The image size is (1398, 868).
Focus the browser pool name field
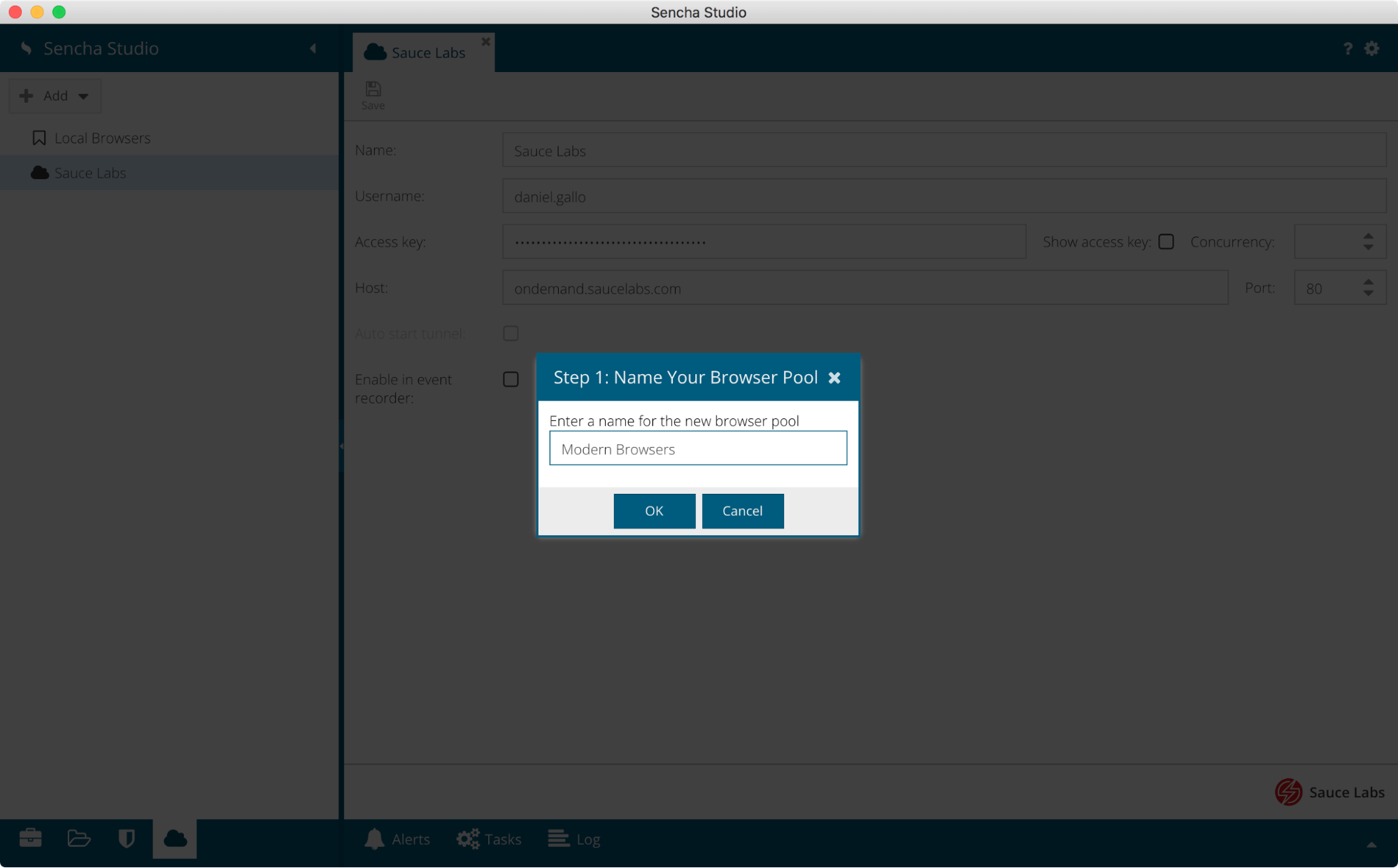click(698, 448)
